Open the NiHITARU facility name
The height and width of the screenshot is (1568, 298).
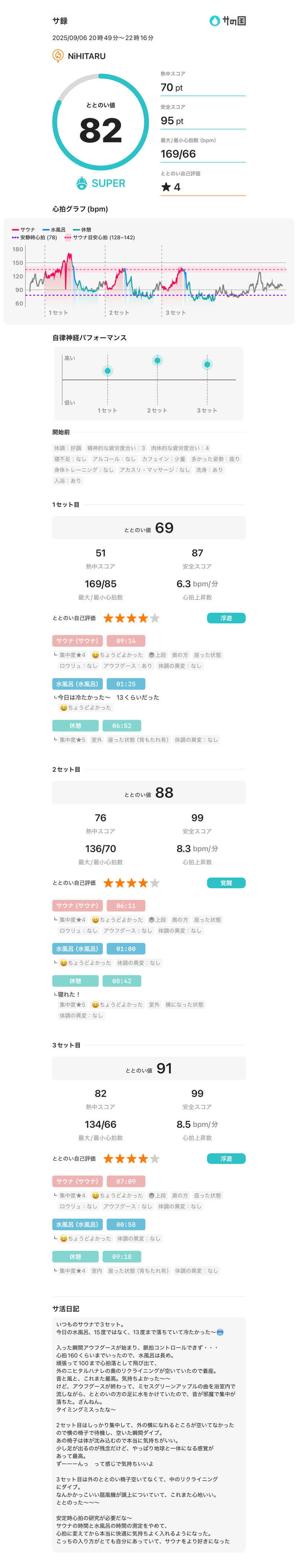click(86, 56)
